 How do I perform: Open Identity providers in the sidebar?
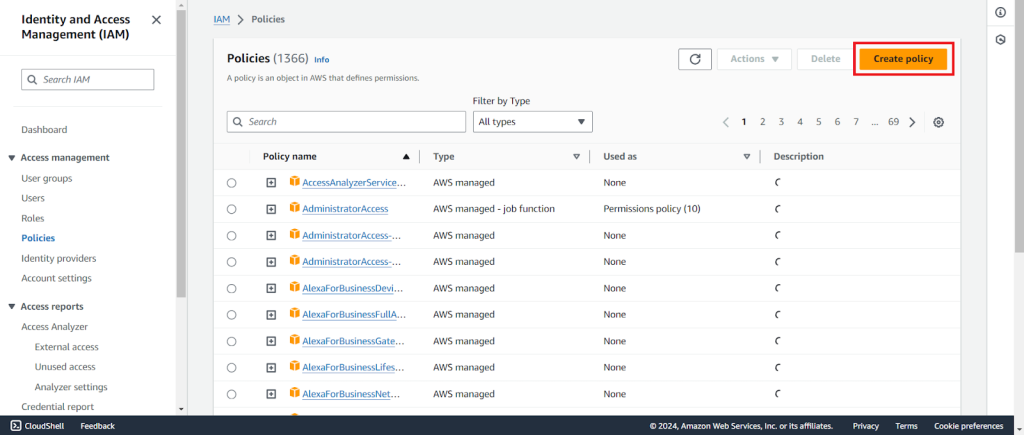point(59,259)
